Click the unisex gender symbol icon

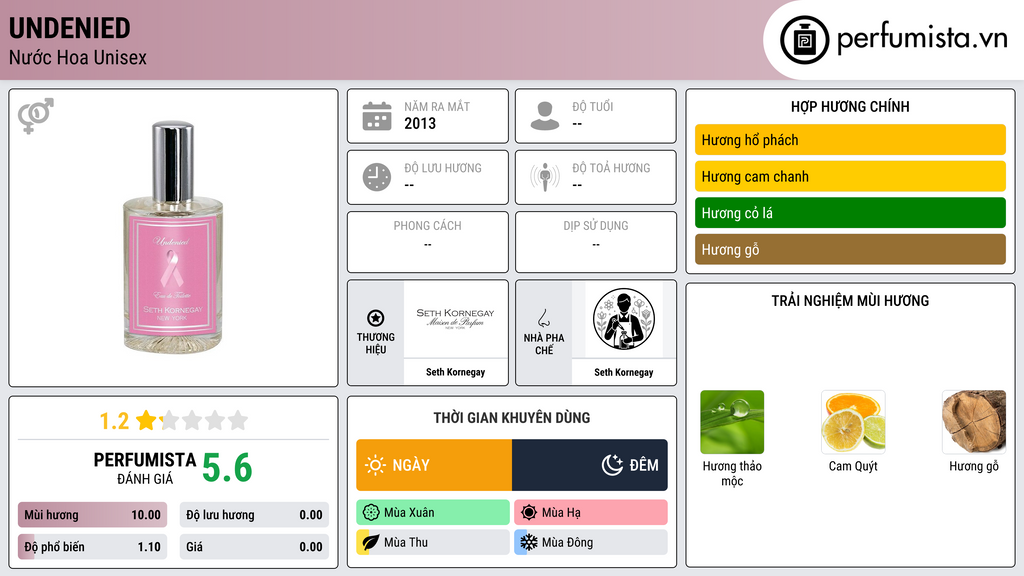click(36, 116)
